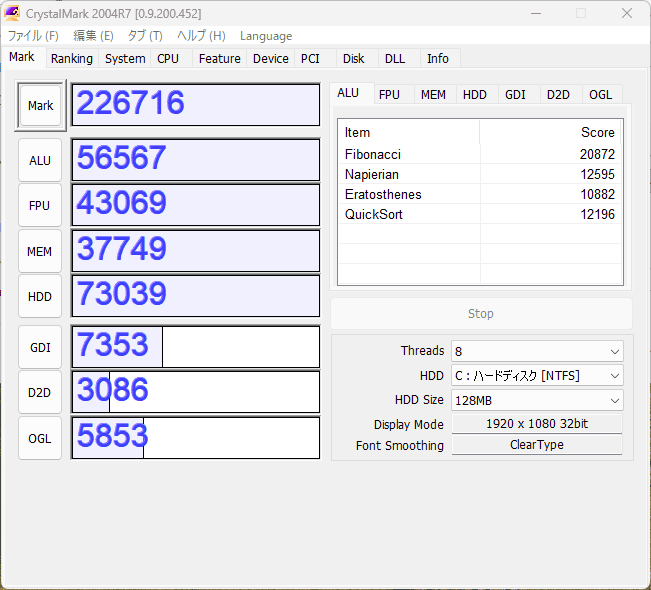This screenshot has width=651, height=590.
Task: Open the ファイル (F) menu
Action: (x=33, y=36)
